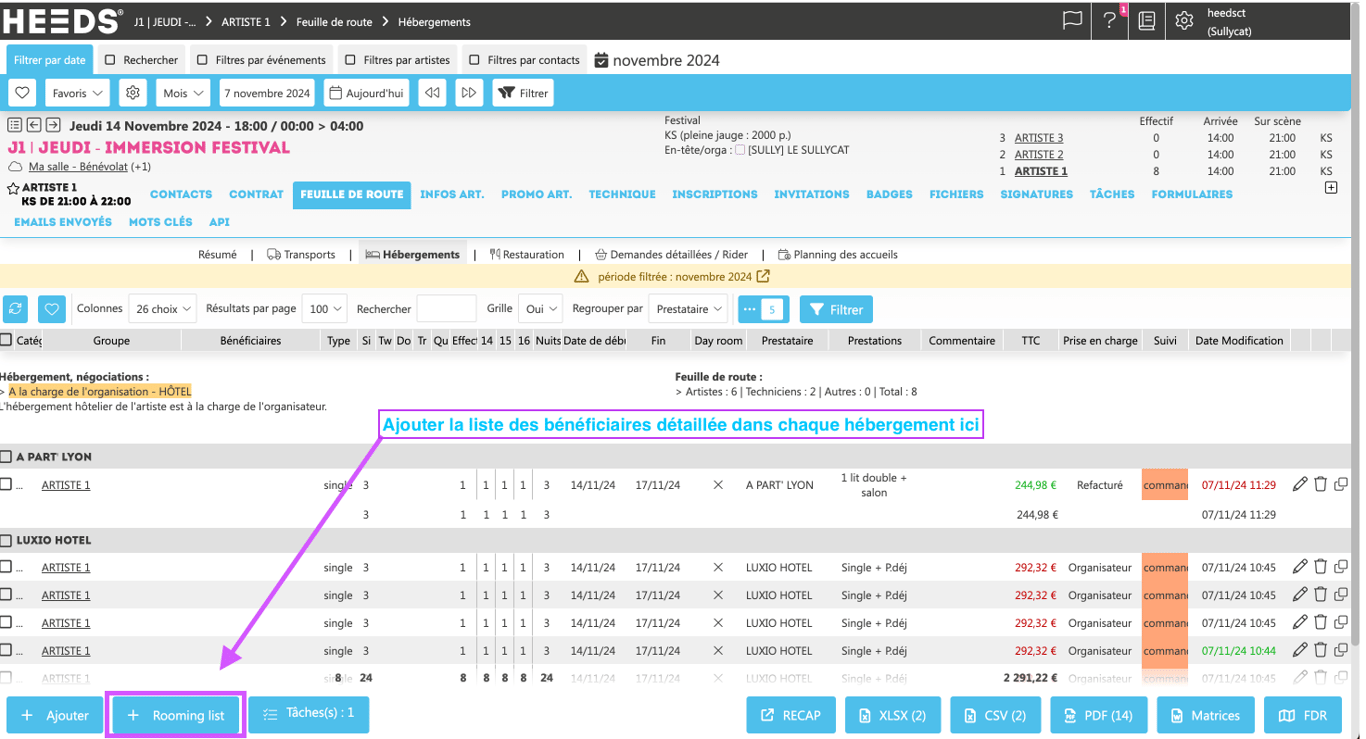The height and width of the screenshot is (739, 1366).
Task: Open the event list icon beside the date
Action: click(15, 126)
